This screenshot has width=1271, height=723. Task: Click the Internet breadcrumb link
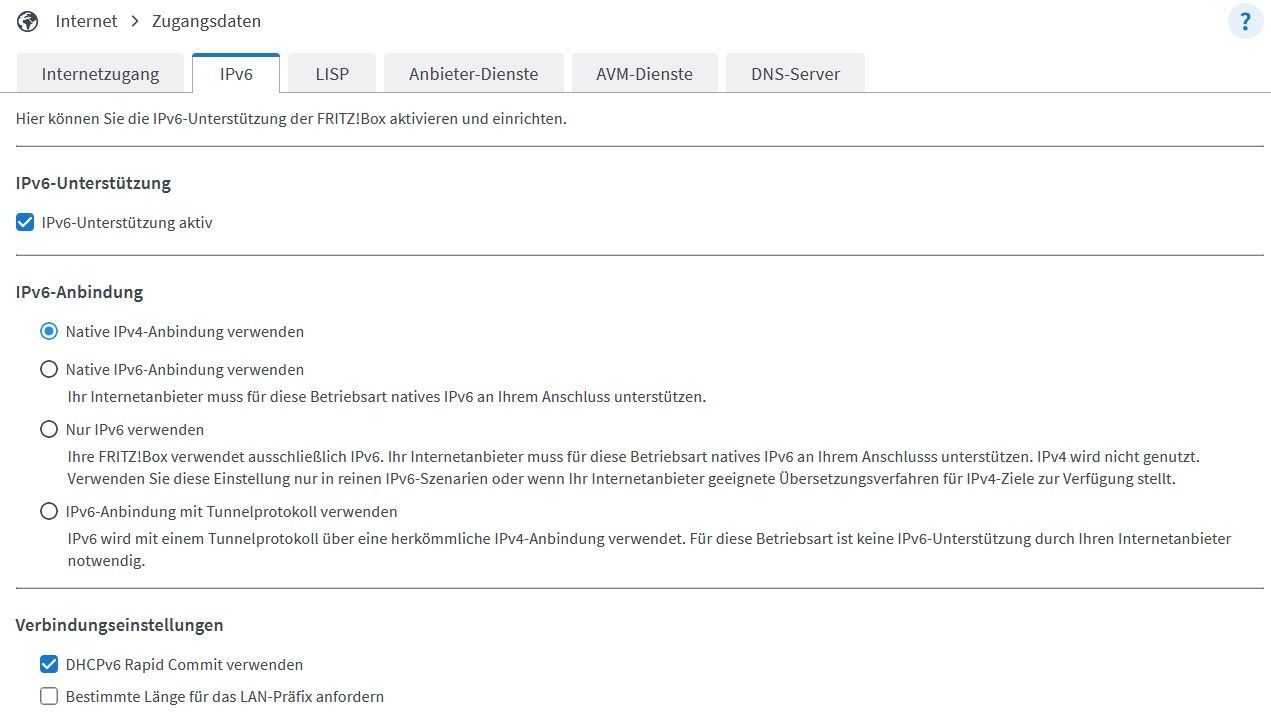[86, 21]
